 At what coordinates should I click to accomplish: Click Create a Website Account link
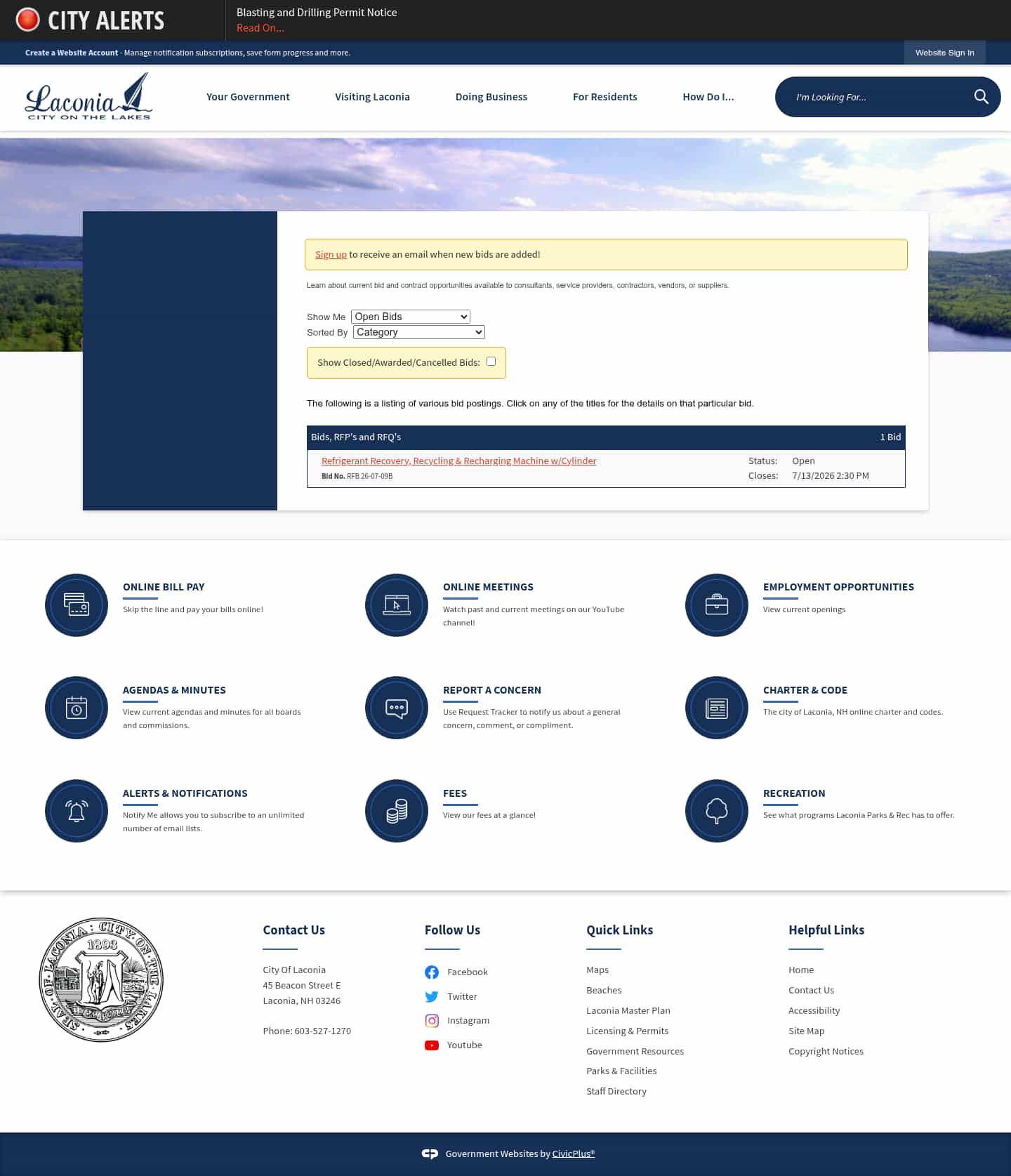tap(72, 53)
